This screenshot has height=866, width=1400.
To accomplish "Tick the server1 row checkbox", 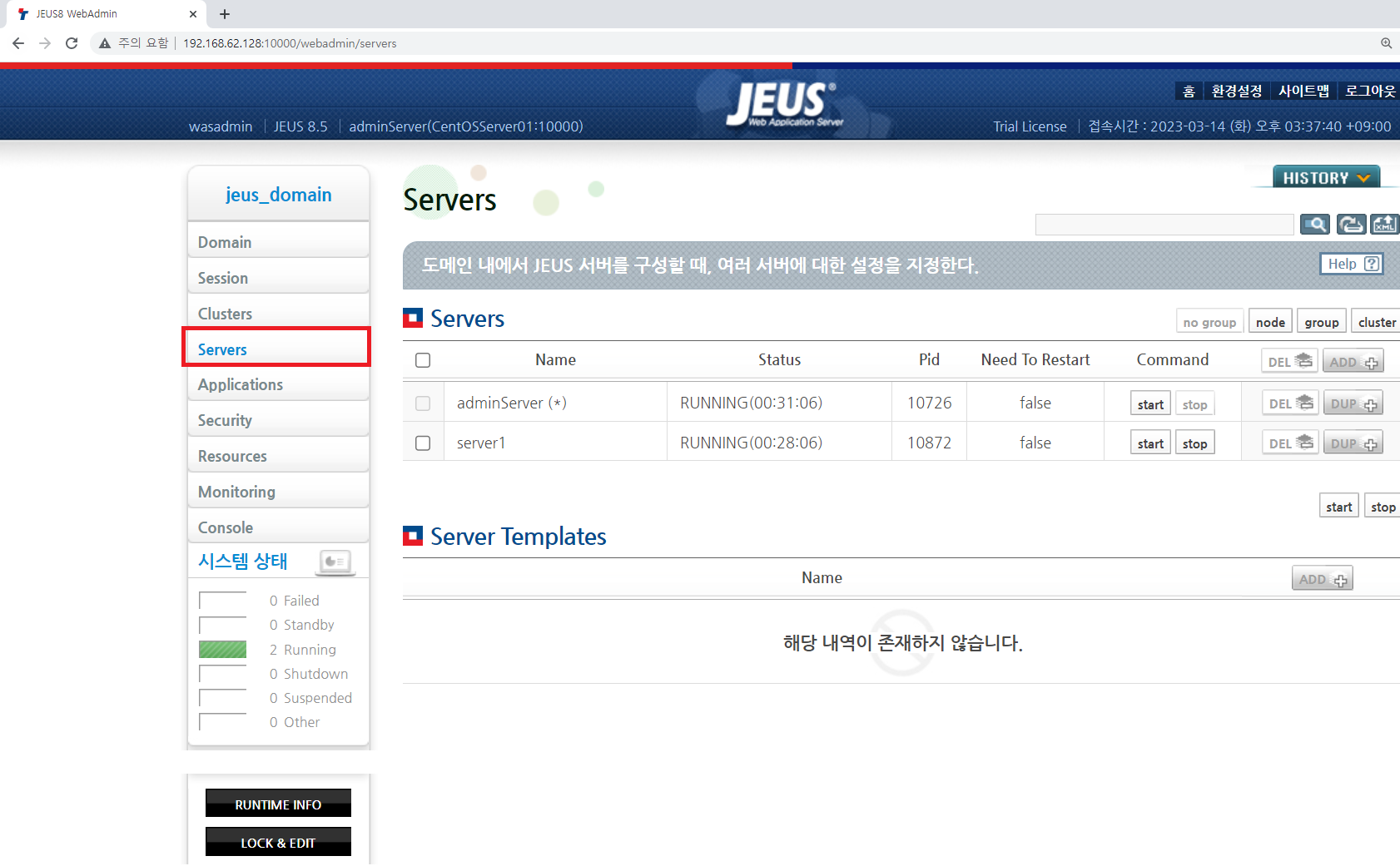I will (423, 443).
